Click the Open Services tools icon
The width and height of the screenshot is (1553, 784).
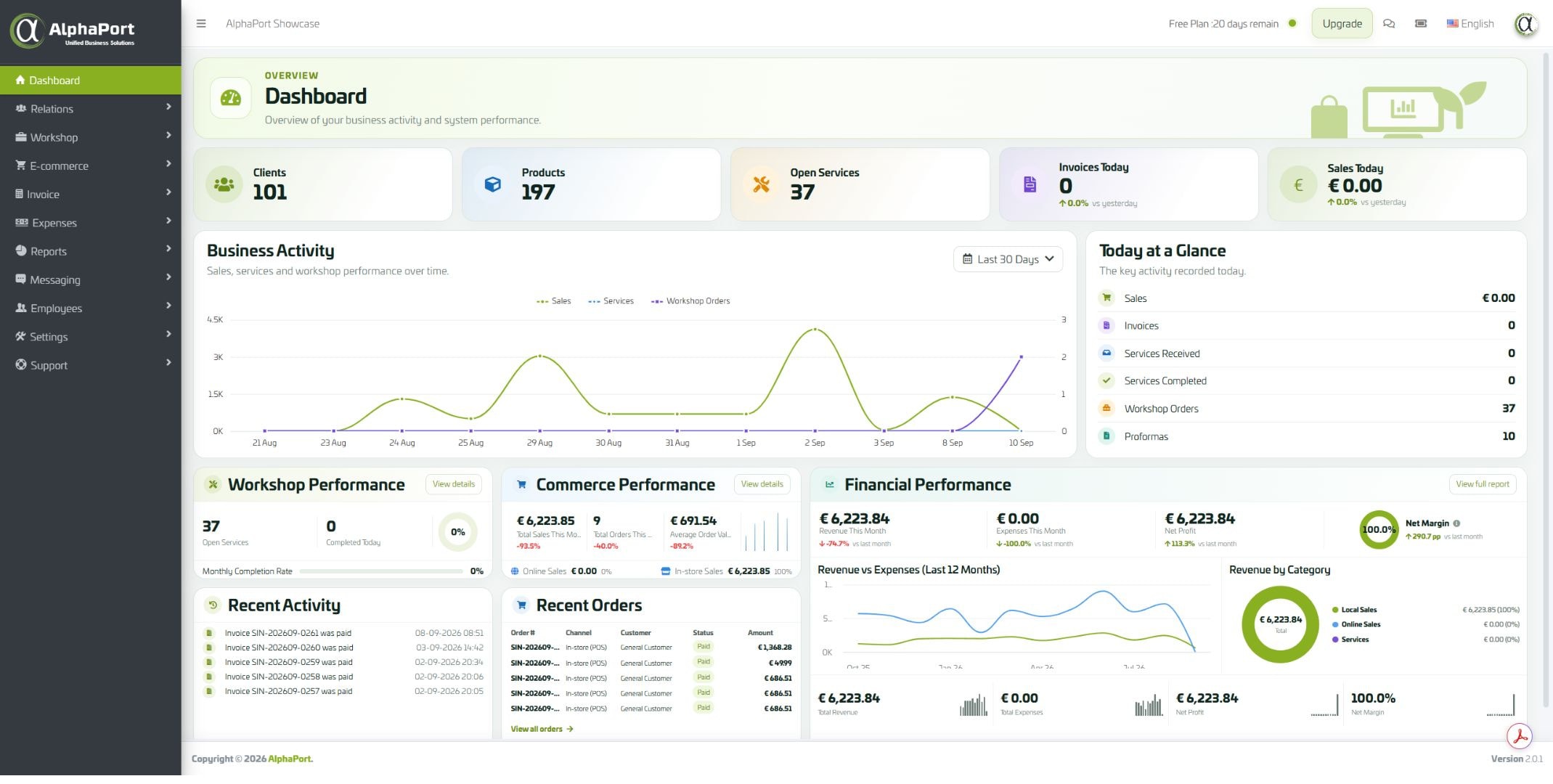tap(761, 184)
